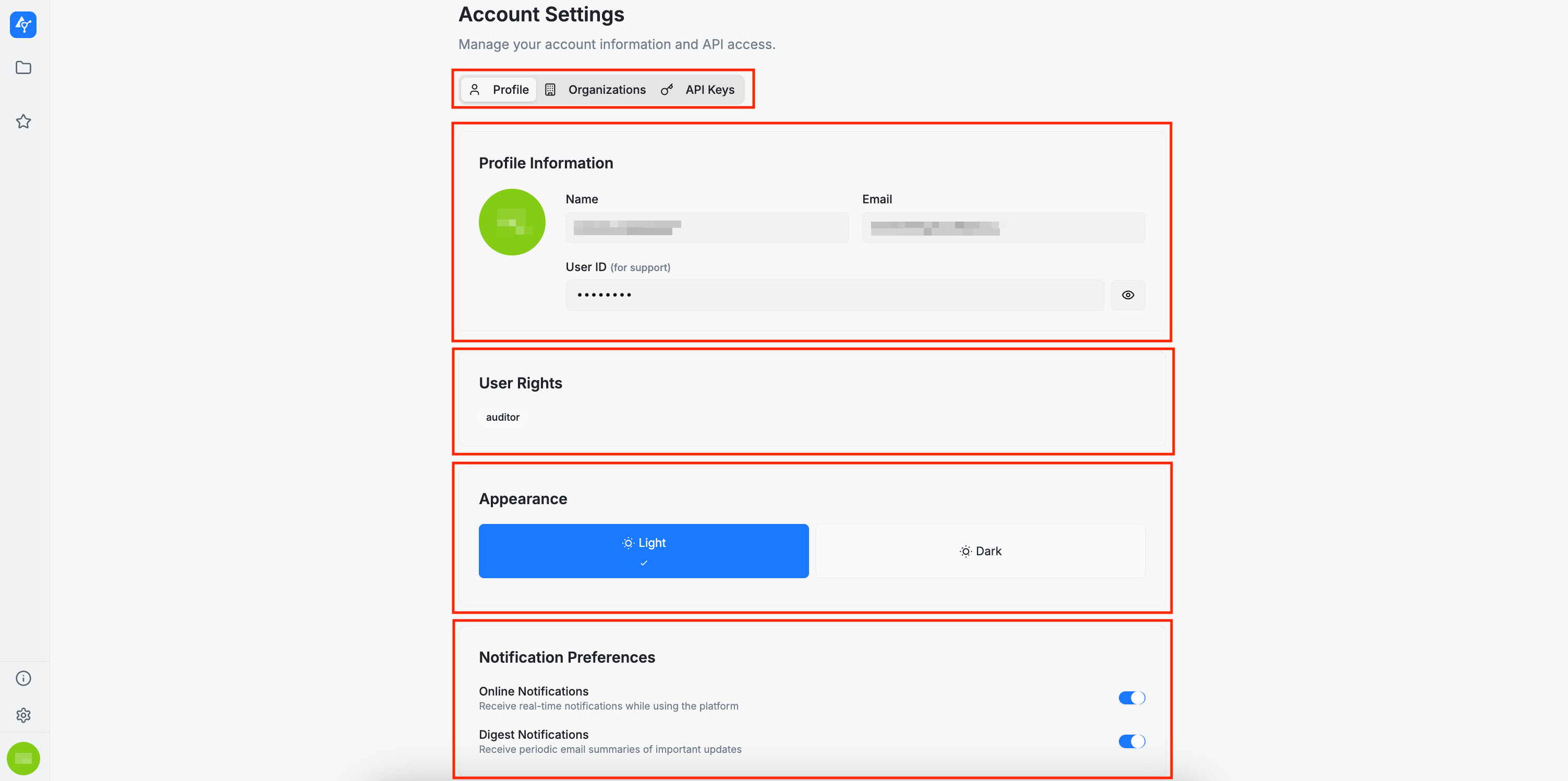Screen dimensions: 1568x781
Task: Click the large green profile avatar
Action: [x=512, y=222]
